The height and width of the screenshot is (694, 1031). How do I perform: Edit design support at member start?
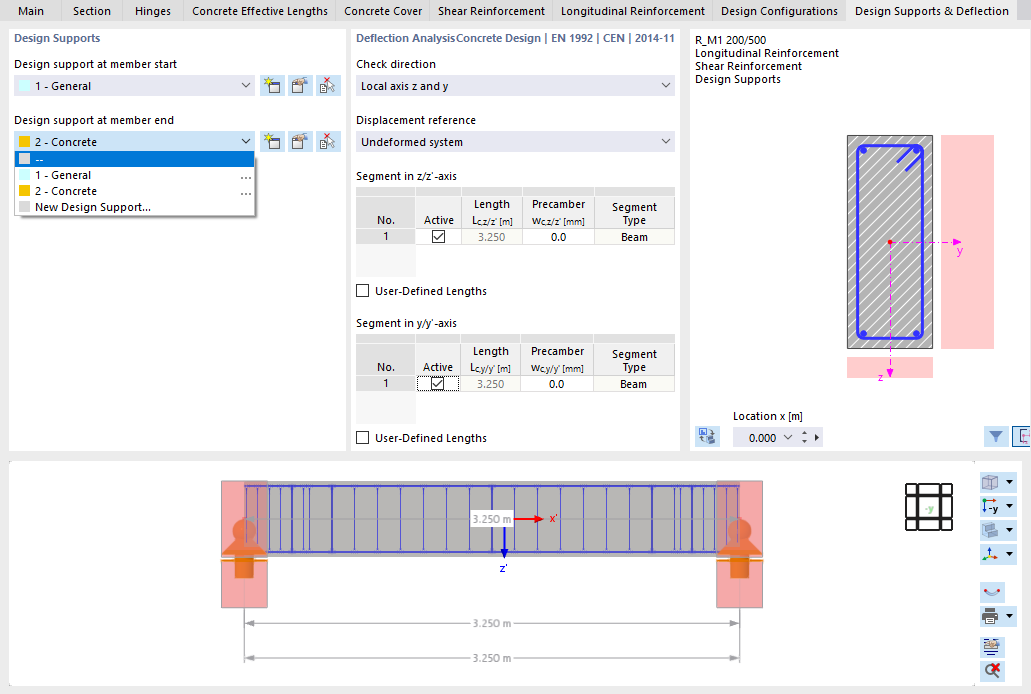point(300,86)
